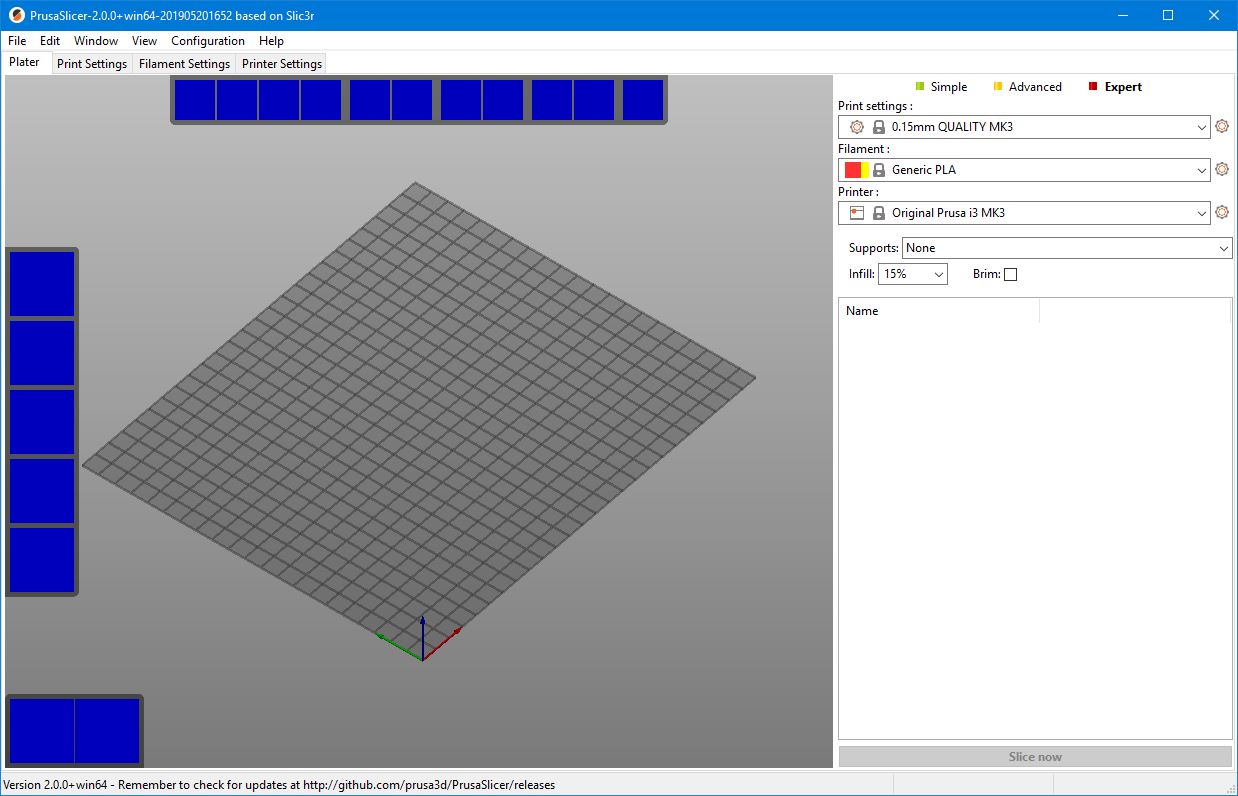1238x796 pixels.
Task: Minimize the PrusaSlicer window
Action: pos(1121,15)
